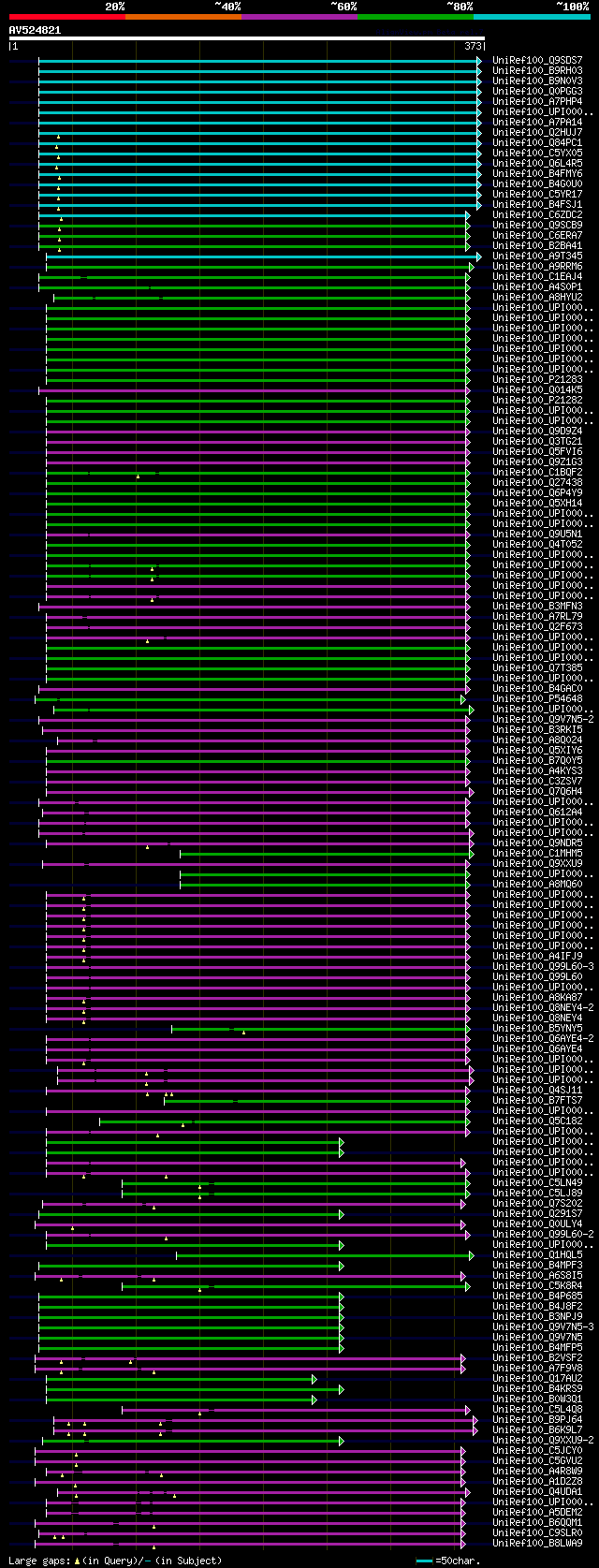Click the UniRef100_B4G0U0 label
The width and height of the screenshot is (599, 1568).
(x=537, y=184)
